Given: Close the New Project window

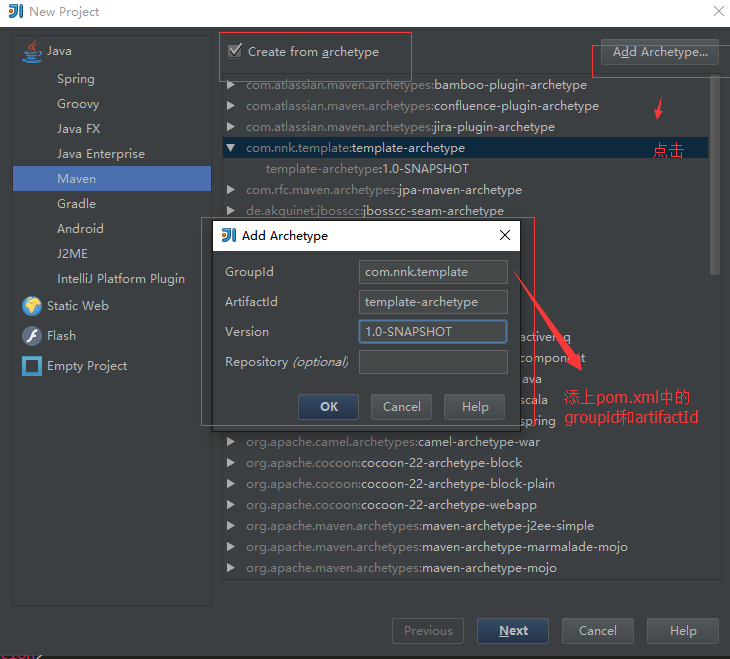Looking at the screenshot, I should pos(719,11).
